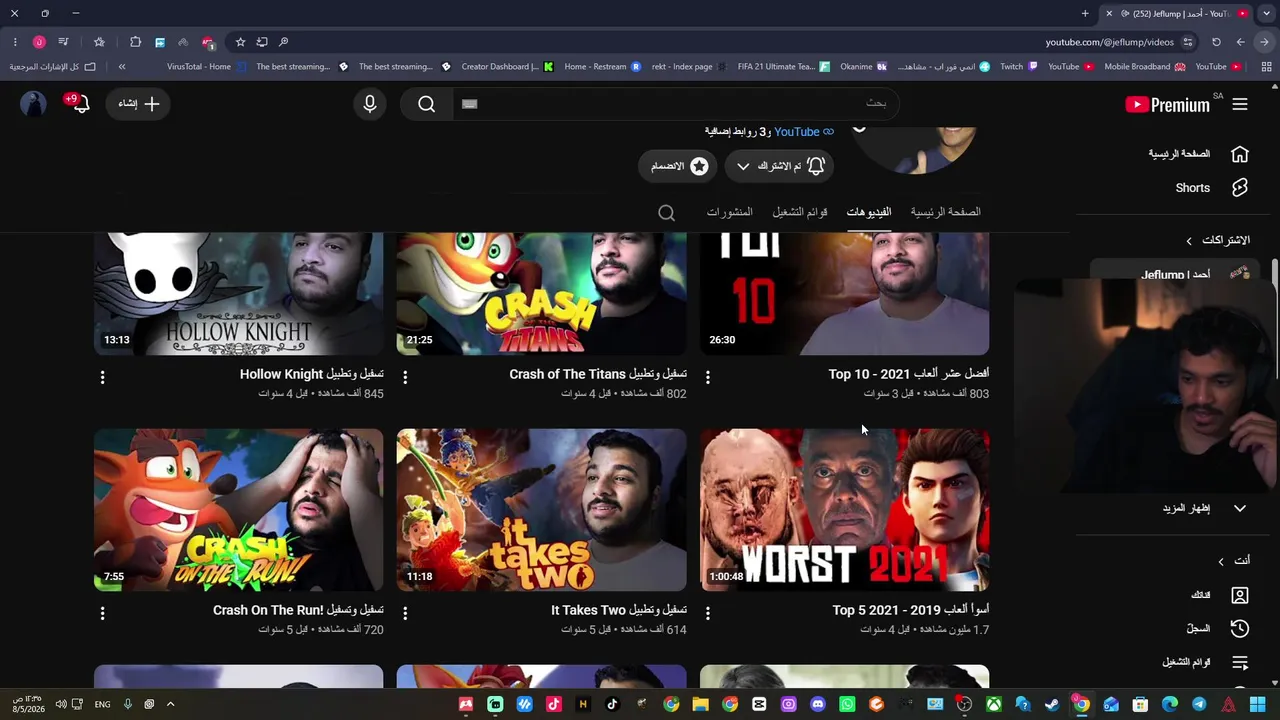The image size is (1280, 720).
Task: Open the Twitch bookmark
Action: pyautogui.click(x=1020, y=67)
